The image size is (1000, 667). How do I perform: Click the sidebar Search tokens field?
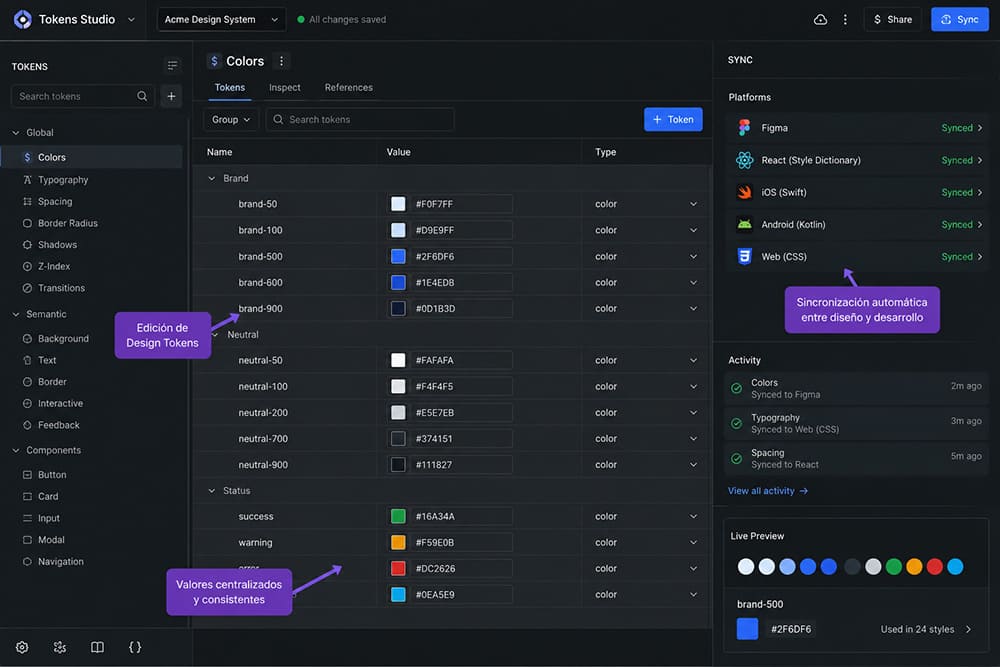(x=83, y=96)
